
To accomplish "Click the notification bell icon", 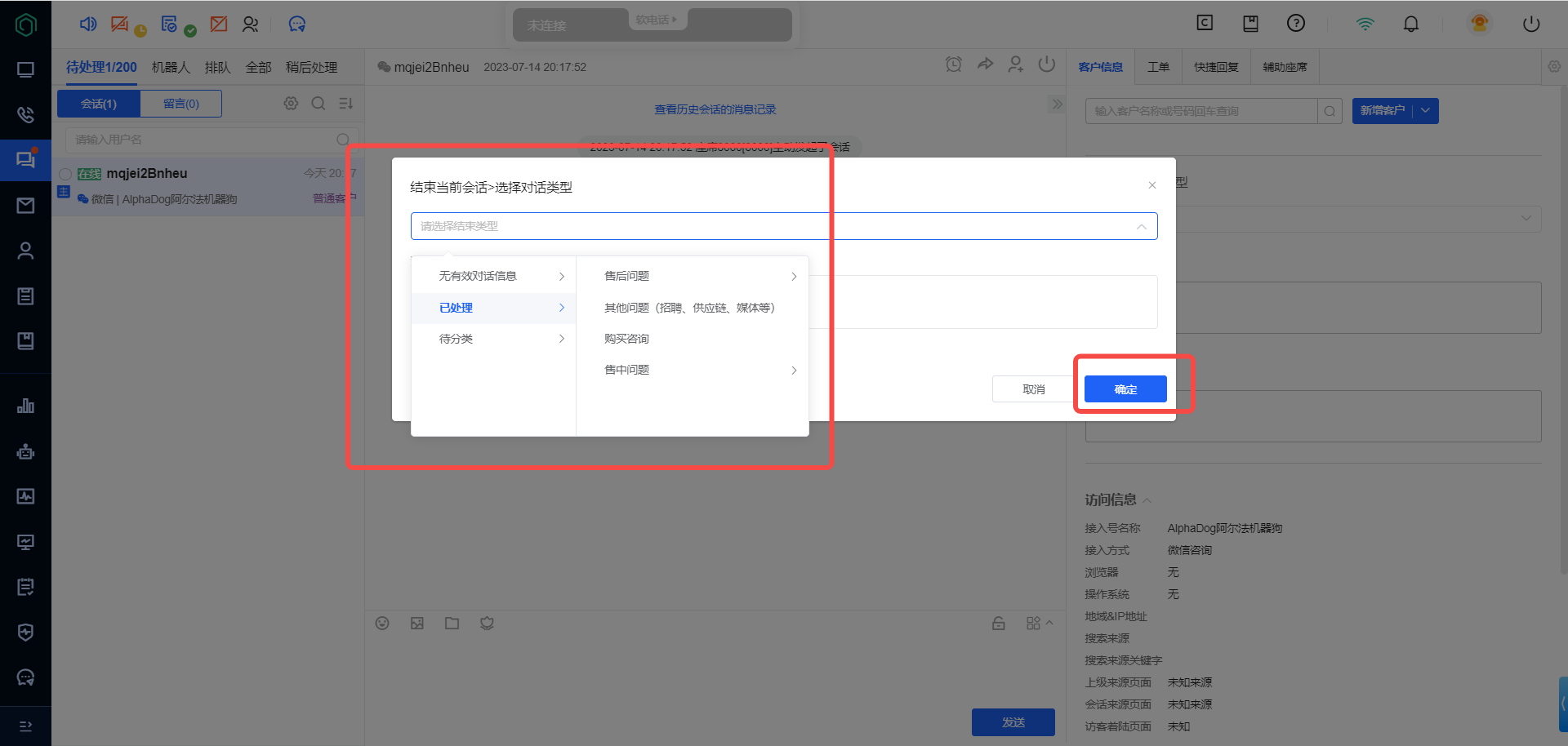I will 1410,24.
